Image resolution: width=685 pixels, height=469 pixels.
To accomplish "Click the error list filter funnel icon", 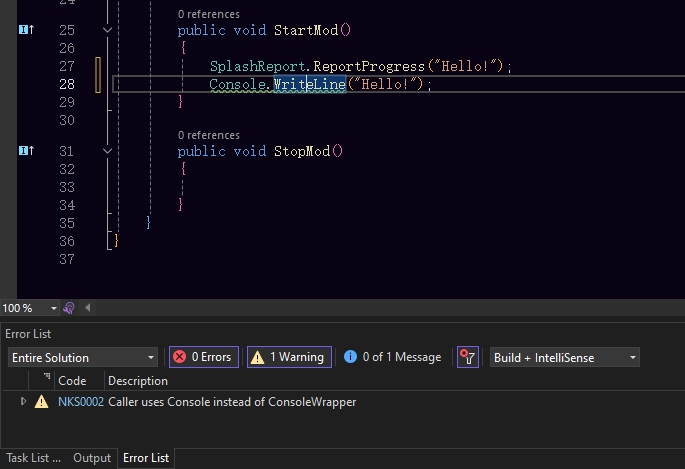I will coord(467,357).
